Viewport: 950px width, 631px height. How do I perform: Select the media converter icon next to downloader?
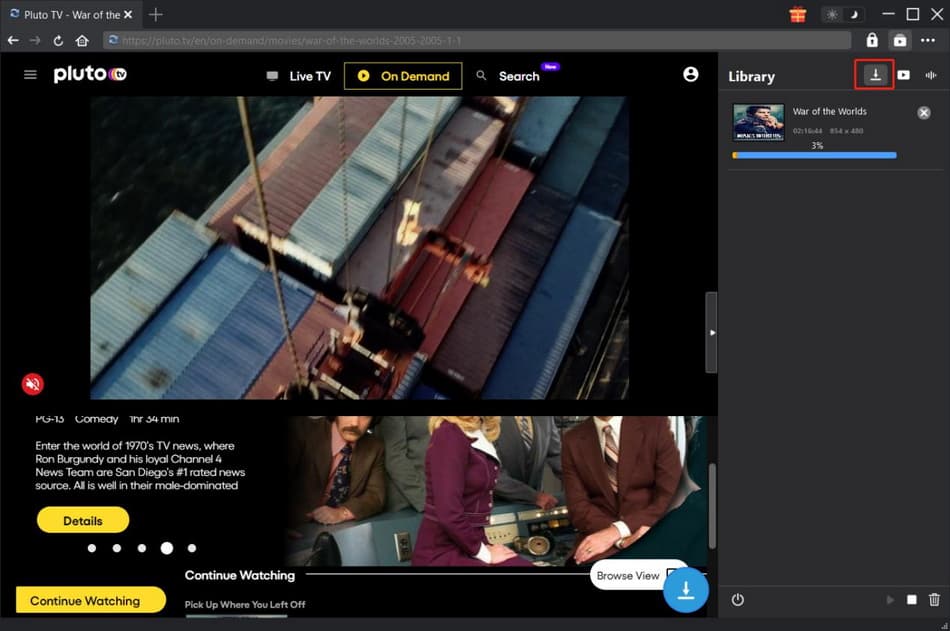pos(903,75)
